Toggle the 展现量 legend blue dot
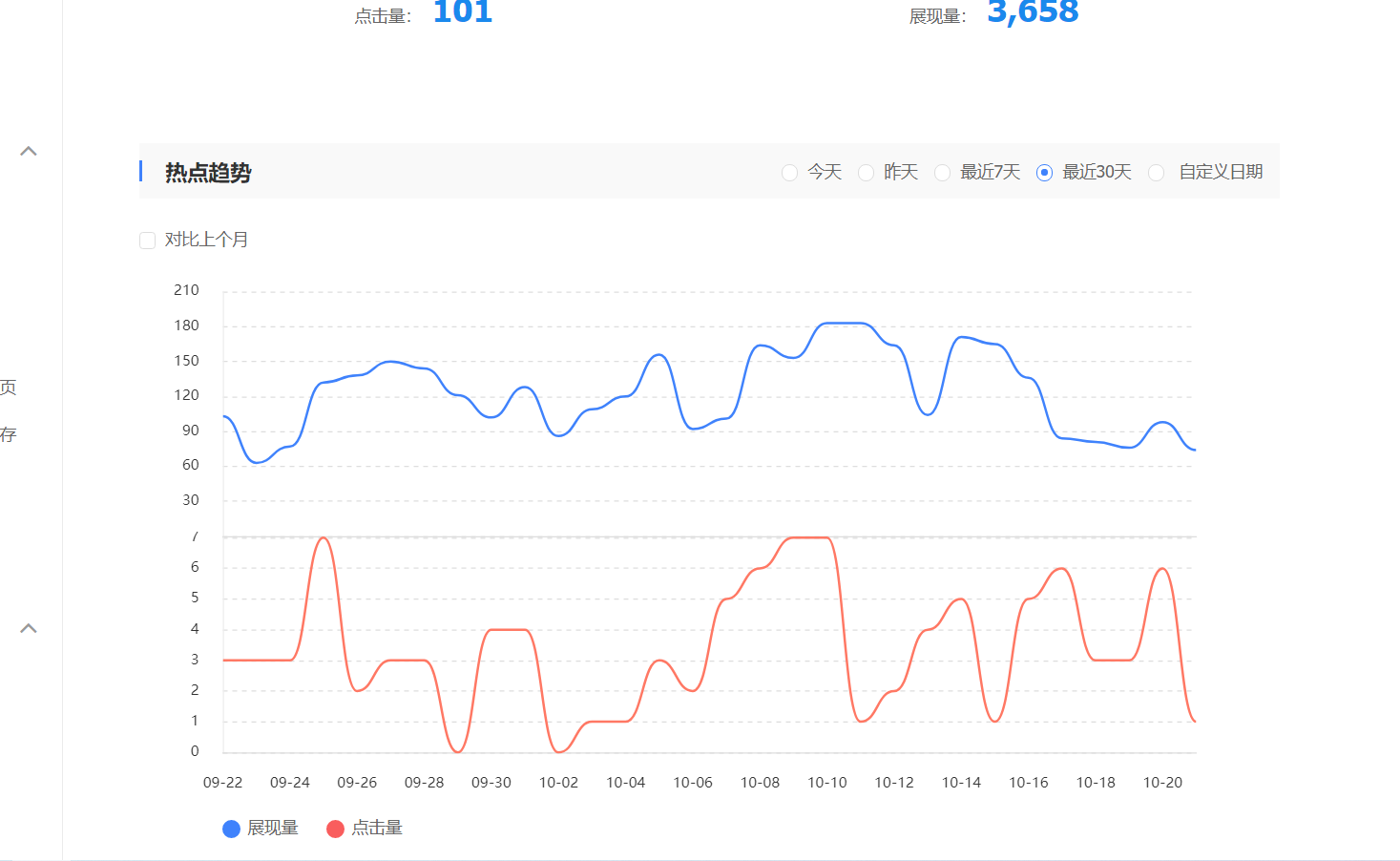1400x861 pixels. (x=231, y=829)
